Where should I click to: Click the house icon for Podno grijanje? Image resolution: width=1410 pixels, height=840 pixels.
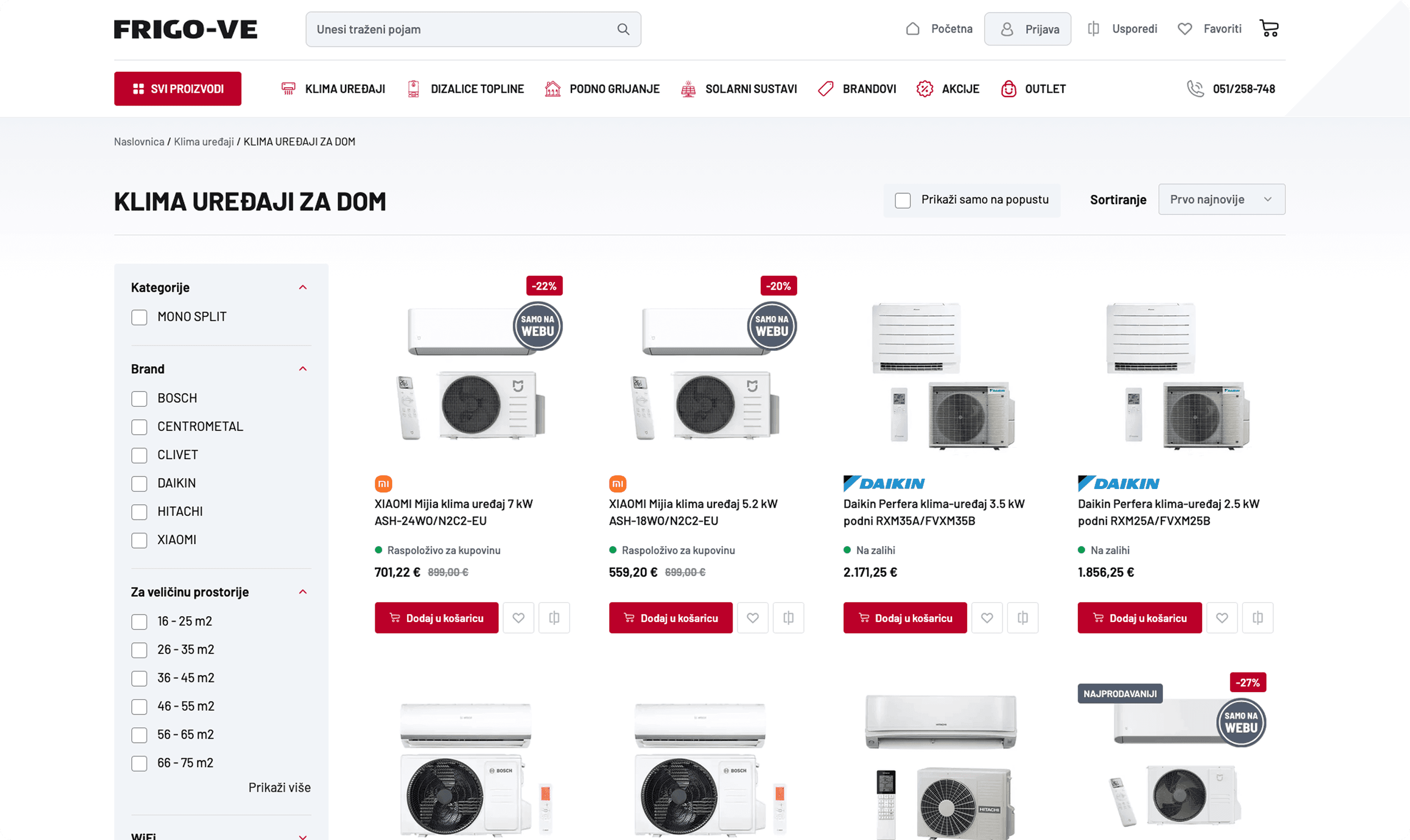point(552,89)
